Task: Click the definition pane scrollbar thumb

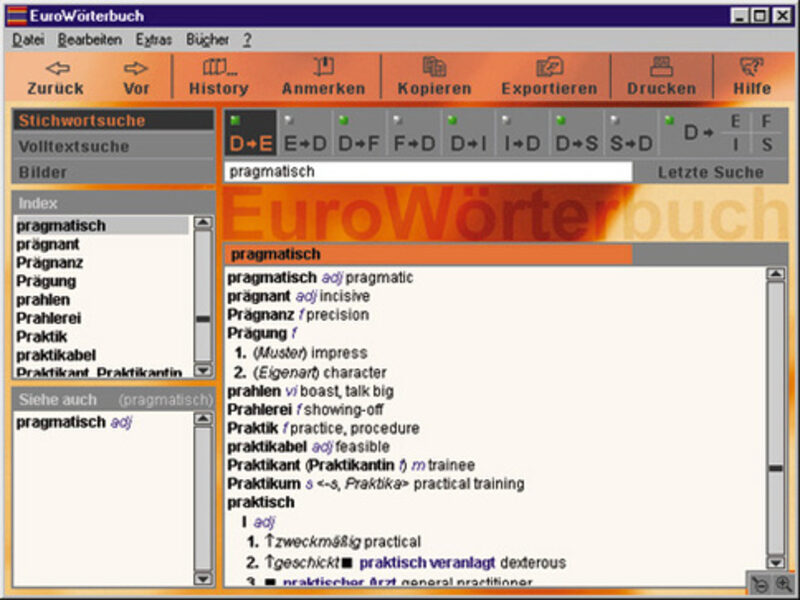Action: point(776,468)
